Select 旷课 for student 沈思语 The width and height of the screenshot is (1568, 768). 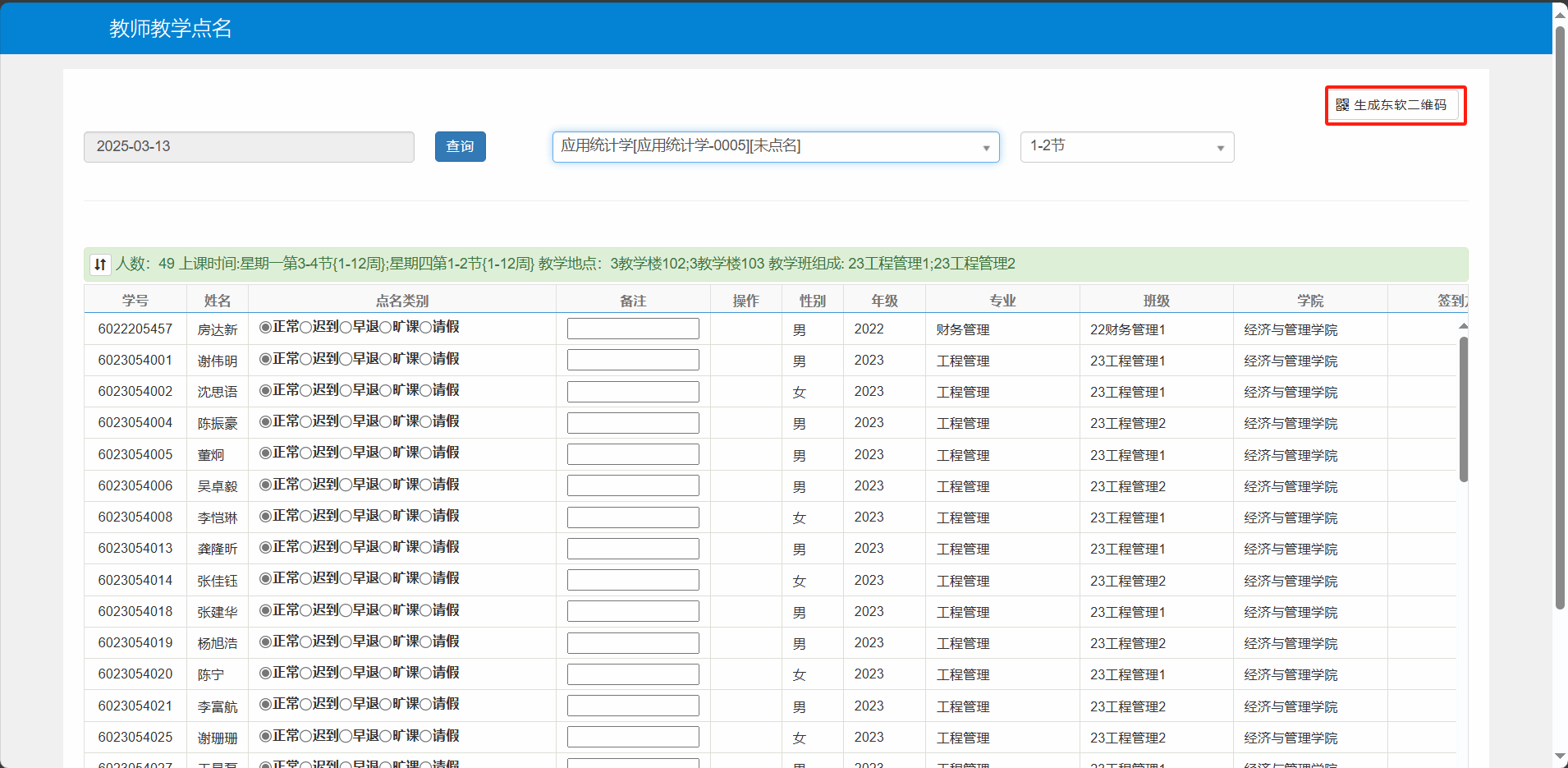[x=386, y=390]
